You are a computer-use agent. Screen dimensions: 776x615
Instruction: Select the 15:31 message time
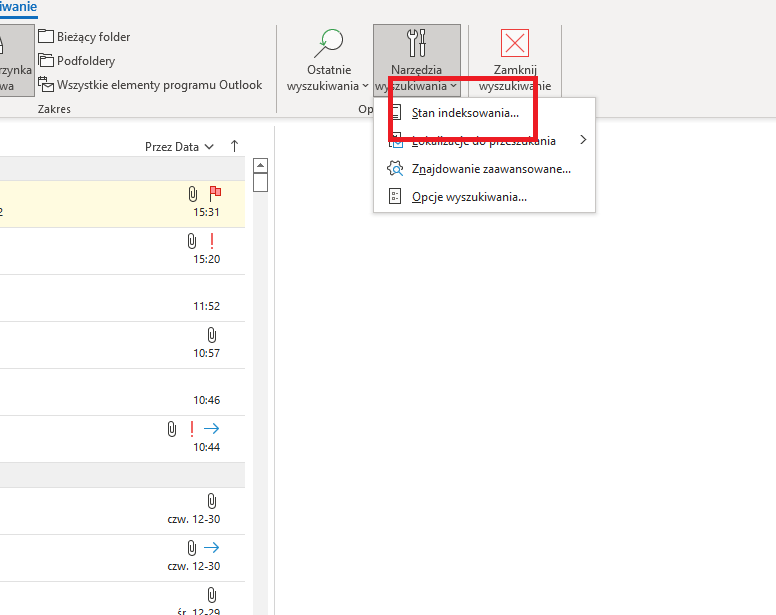click(x=206, y=212)
